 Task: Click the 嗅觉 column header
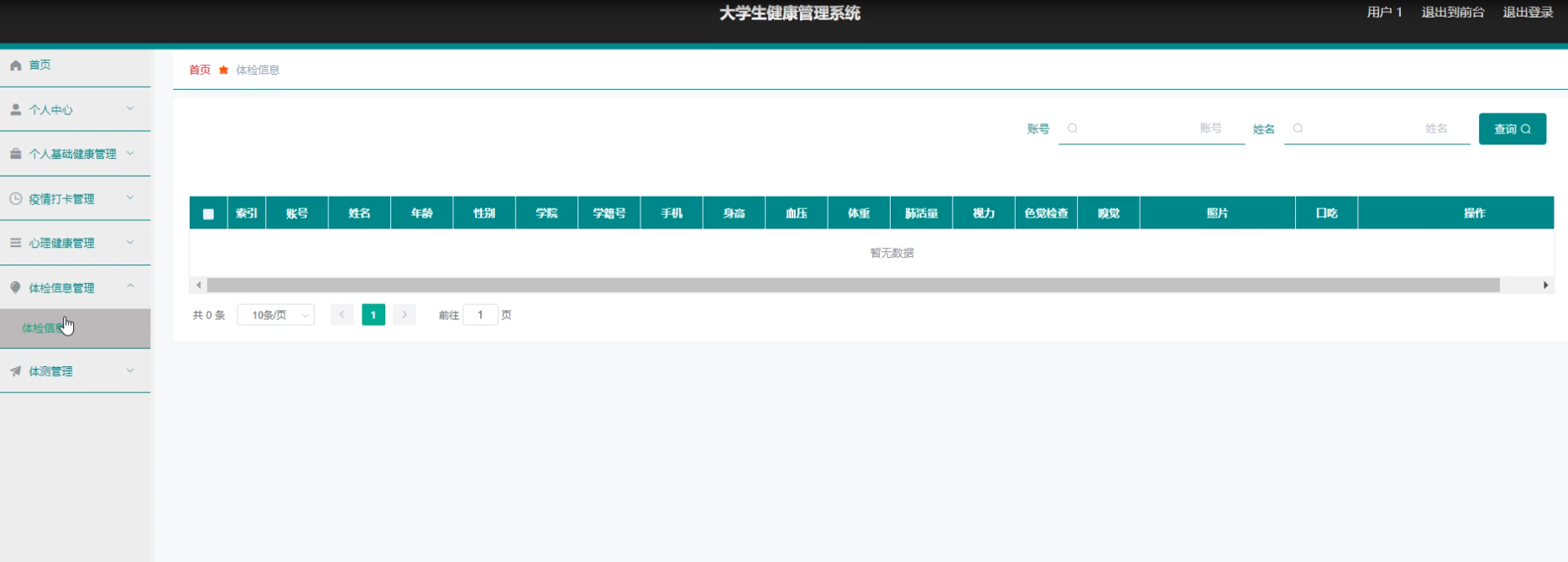[1109, 213]
